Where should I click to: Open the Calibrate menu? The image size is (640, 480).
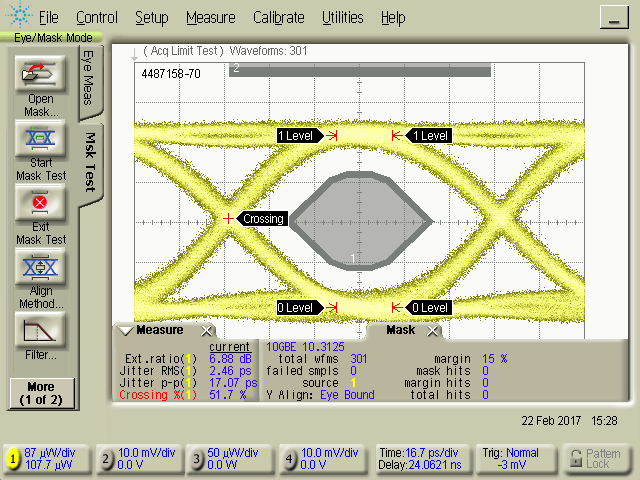[x=278, y=18]
